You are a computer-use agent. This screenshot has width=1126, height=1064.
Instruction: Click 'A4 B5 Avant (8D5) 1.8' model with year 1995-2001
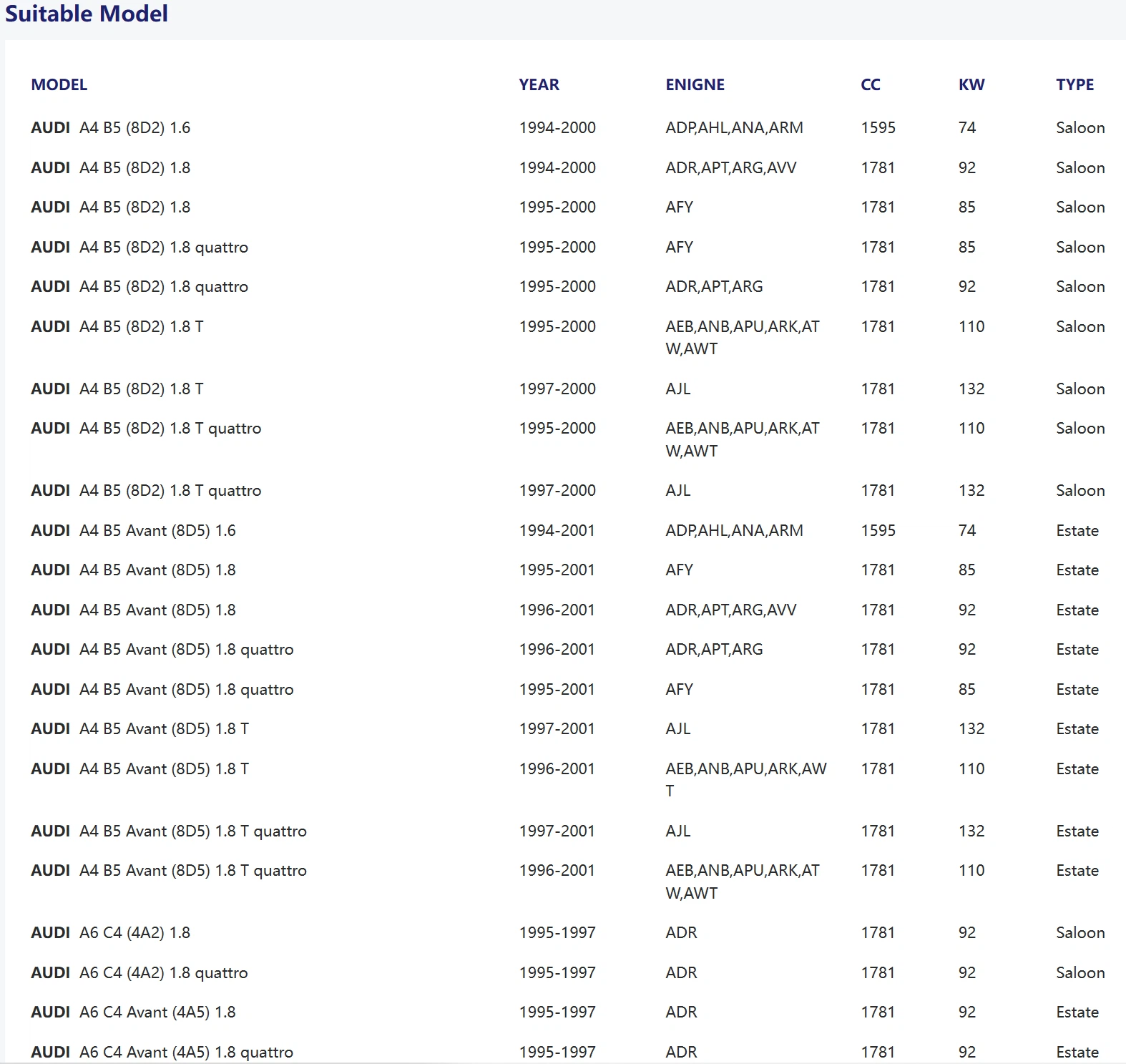[x=133, y=570]
